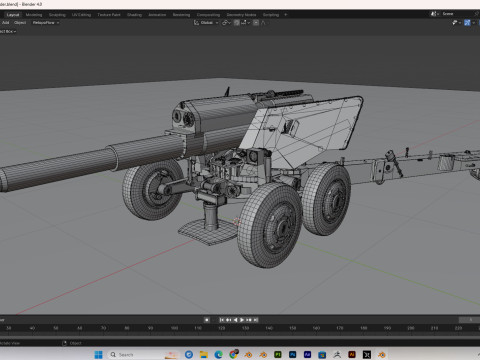Expand the RetopoFlow dropdown
Viewport: 480px width, 360px height.
46,23
